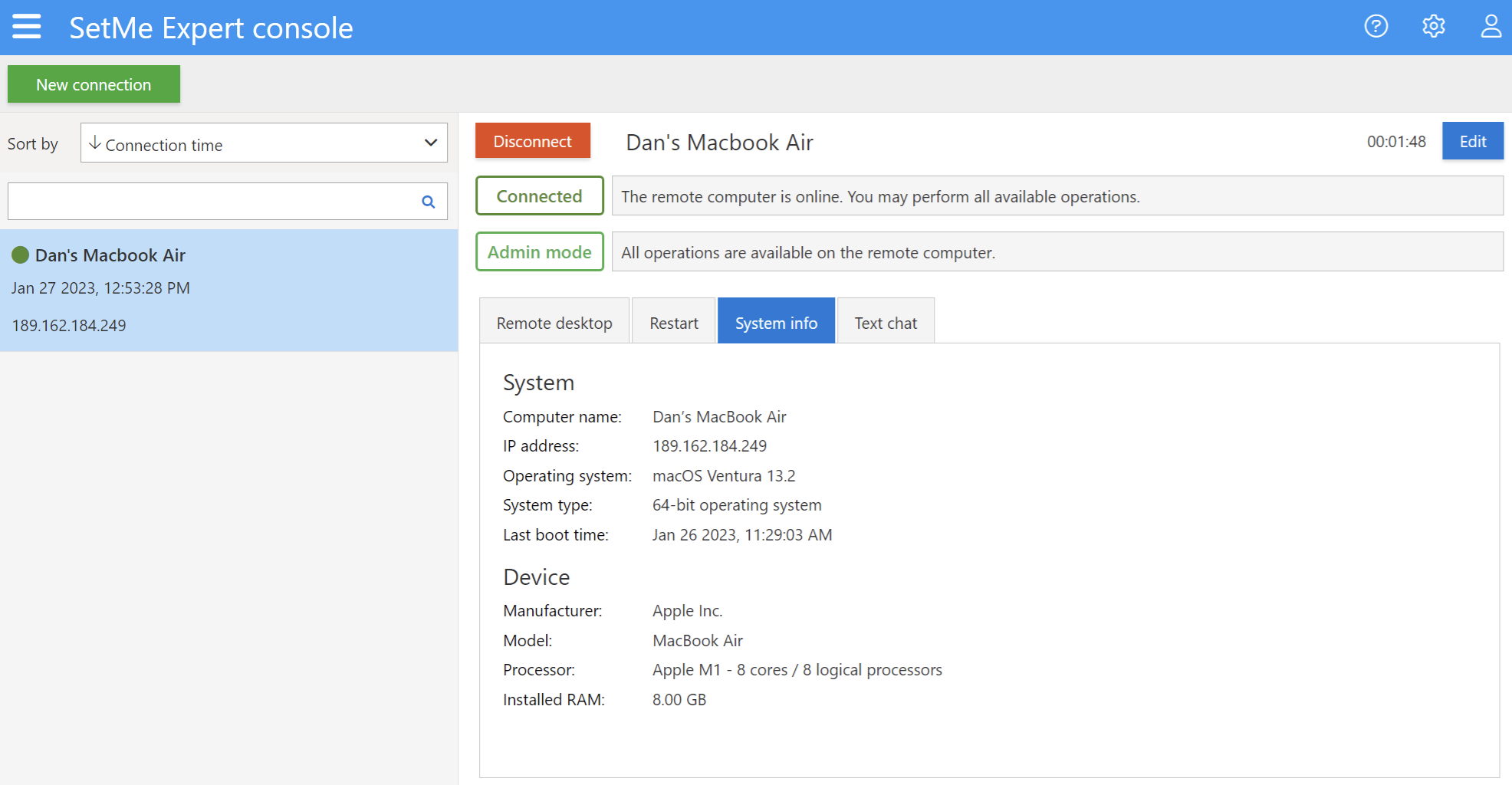Click the session timer 00:01:48
The width and height of the screenshot is (1512, 785).
coord(1396,142)
